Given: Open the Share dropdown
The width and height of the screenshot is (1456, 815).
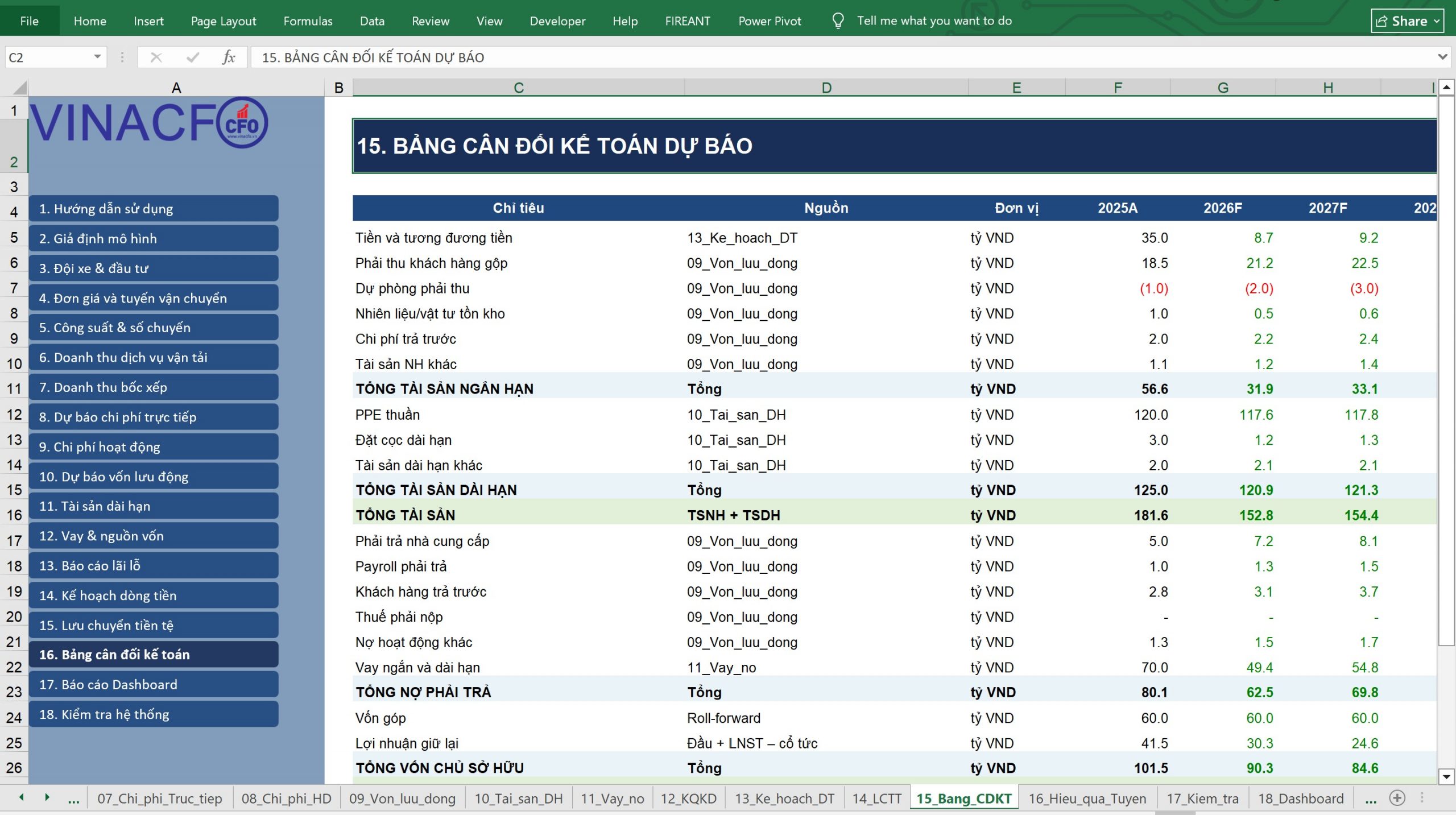Looking at the screenshot, I should click(1407, 21).
